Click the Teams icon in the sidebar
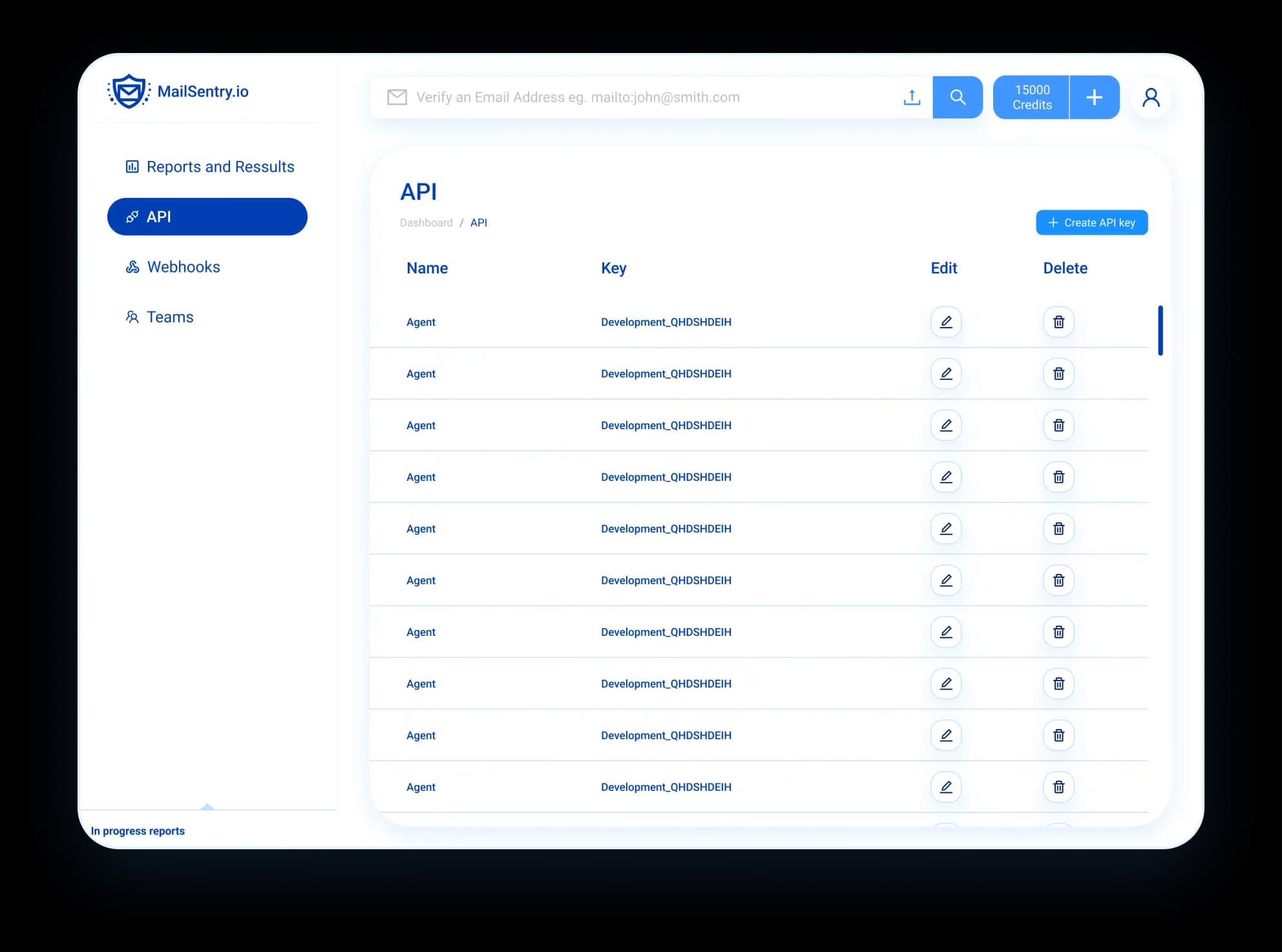The image size is (1282, 952). point(132,317)
